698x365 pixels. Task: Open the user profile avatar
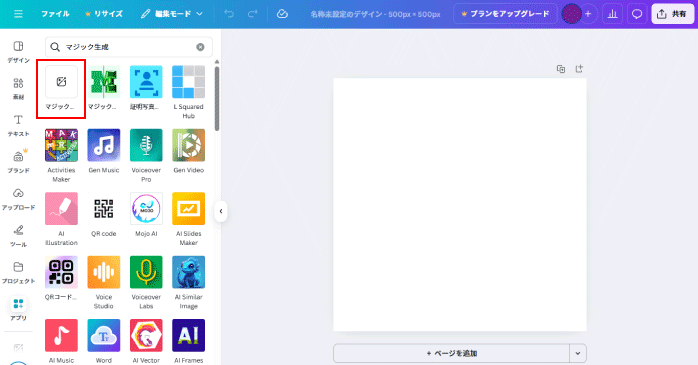[x=571, y=14]
